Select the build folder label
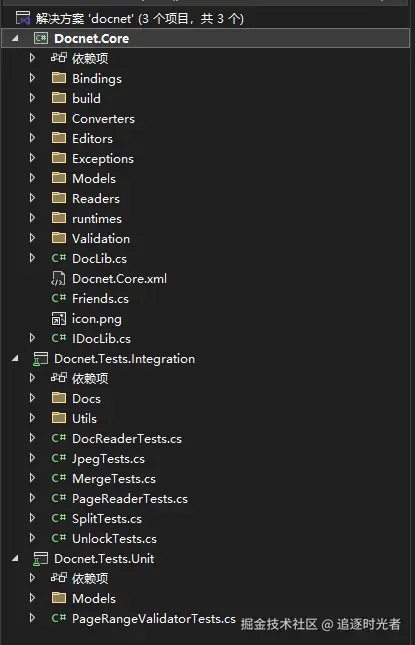Screen dimensions: 415x645 [86, 98]
